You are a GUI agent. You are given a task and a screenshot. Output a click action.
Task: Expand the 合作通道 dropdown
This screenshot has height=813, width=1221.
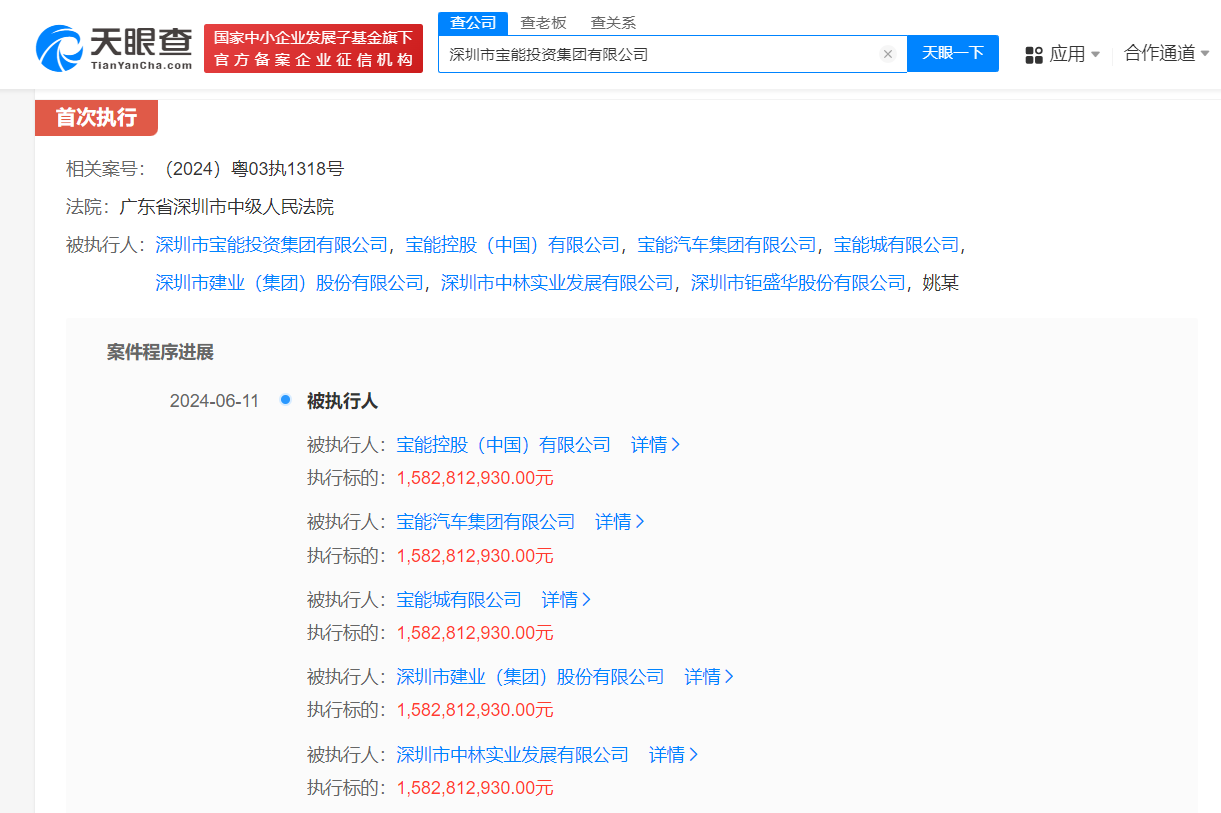click(x=1166, y=54)
